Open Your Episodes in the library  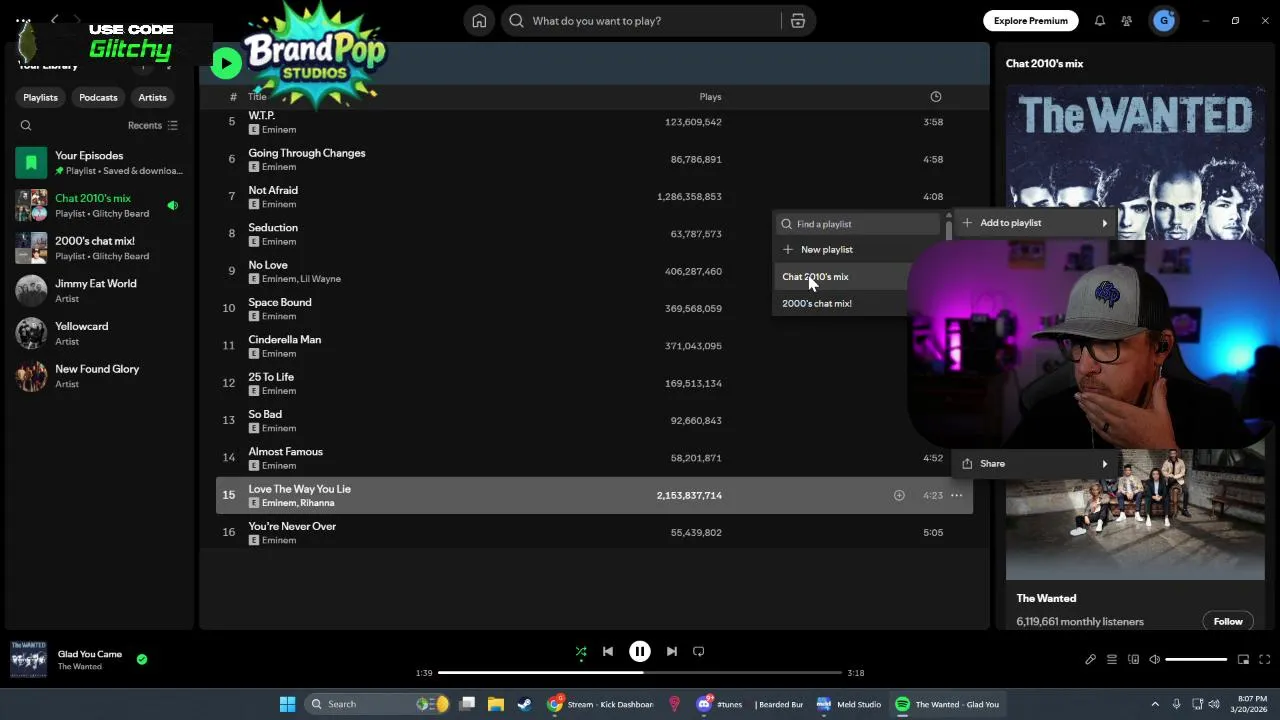click(x=100, y=163)
